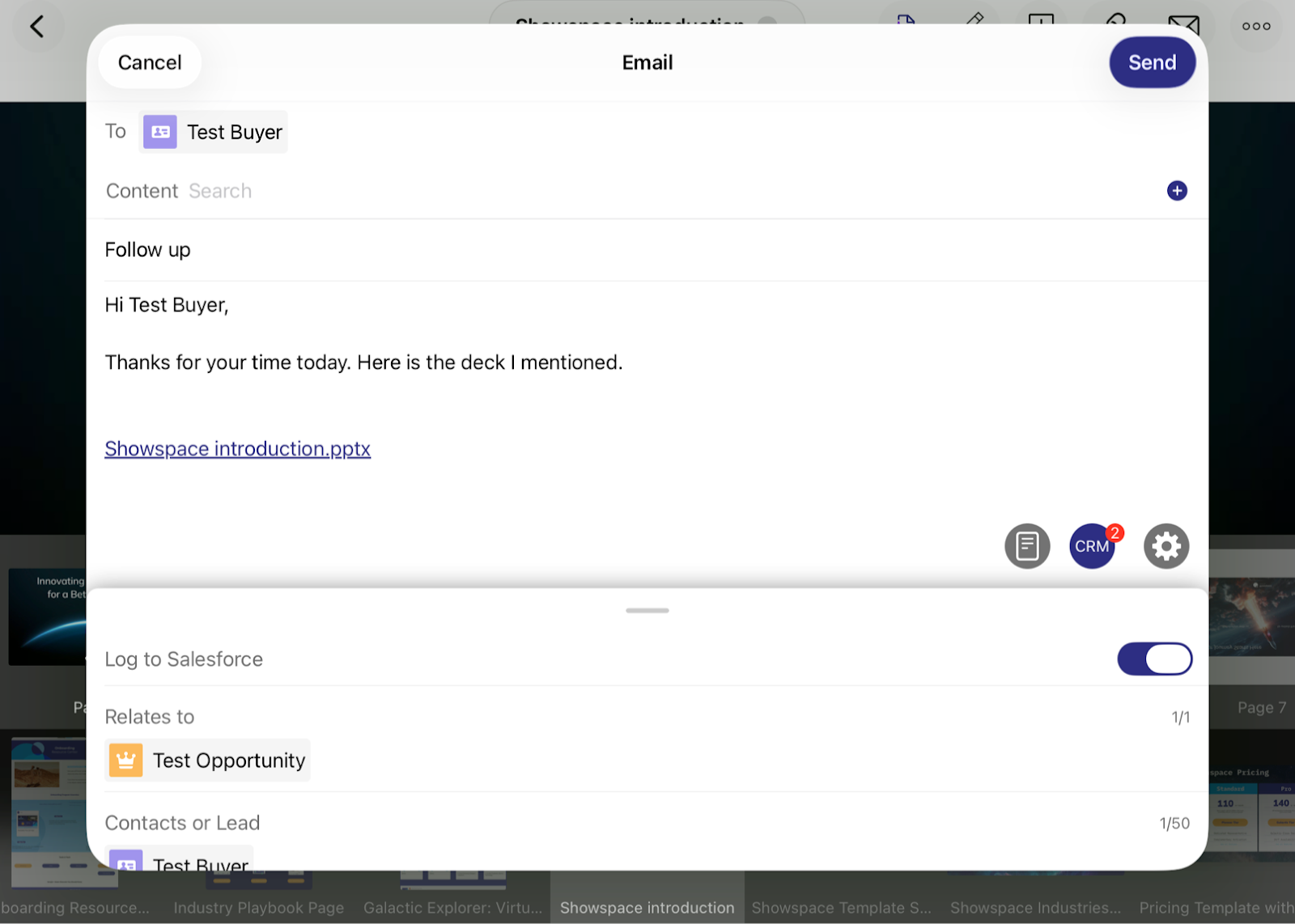Select the pencil annotation icon in toolbar

tap(974, 23)
